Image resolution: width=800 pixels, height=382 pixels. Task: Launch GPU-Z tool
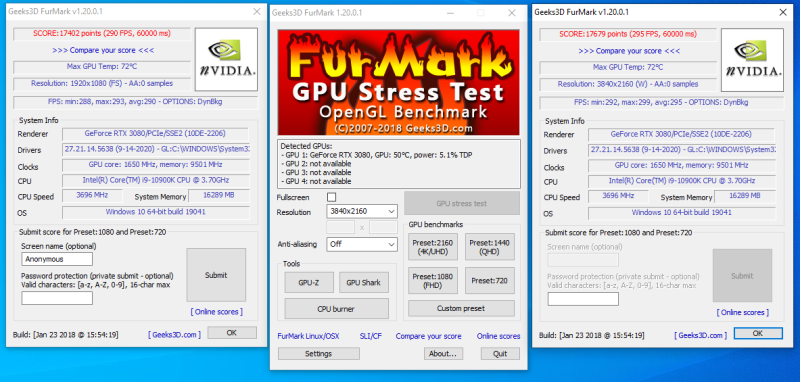[309, 282]
